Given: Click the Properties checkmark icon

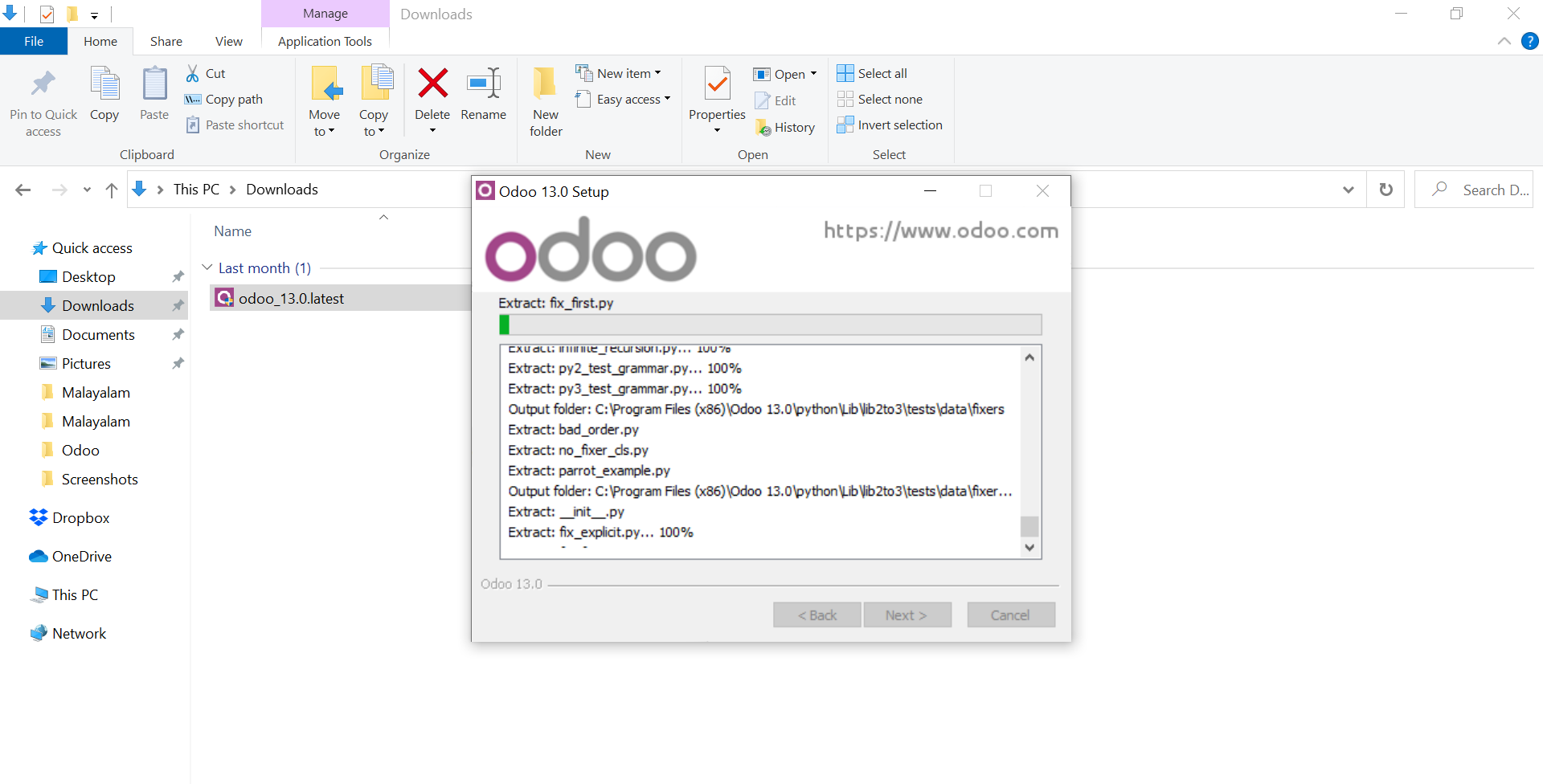Looking at the screenshot, I should click(x=717, y=84).
